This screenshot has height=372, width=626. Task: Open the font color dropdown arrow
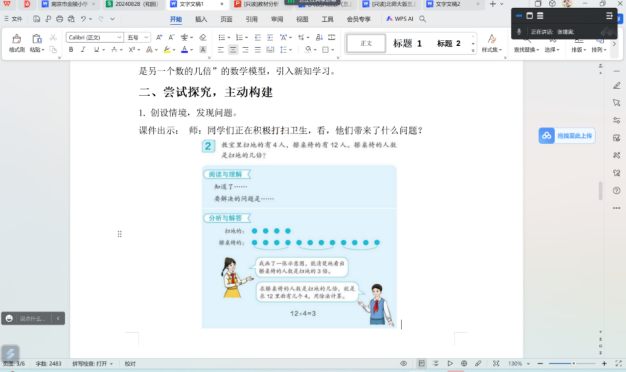[x=191, y=50]
